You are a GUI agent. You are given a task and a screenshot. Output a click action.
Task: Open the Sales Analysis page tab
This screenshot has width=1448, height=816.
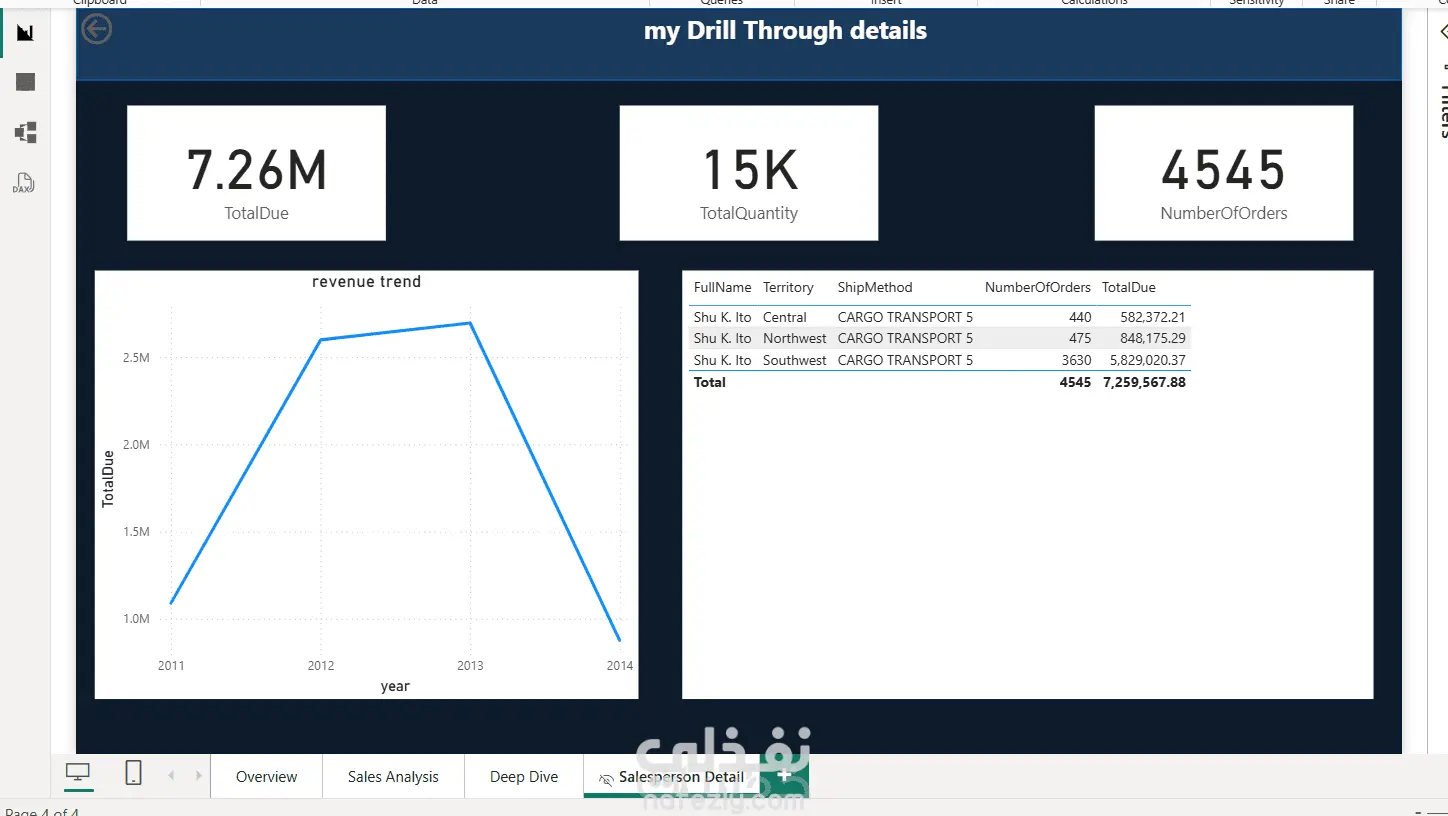[x=393, y=776]
